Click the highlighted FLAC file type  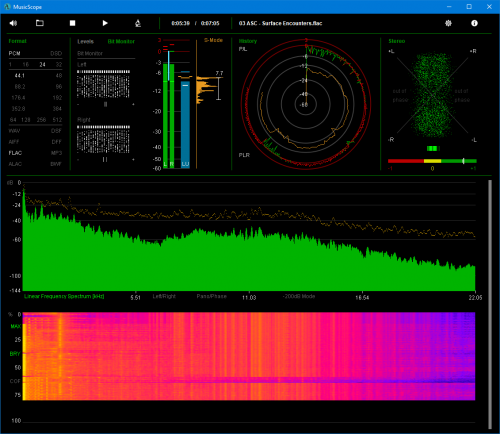[x=15, y=153]
